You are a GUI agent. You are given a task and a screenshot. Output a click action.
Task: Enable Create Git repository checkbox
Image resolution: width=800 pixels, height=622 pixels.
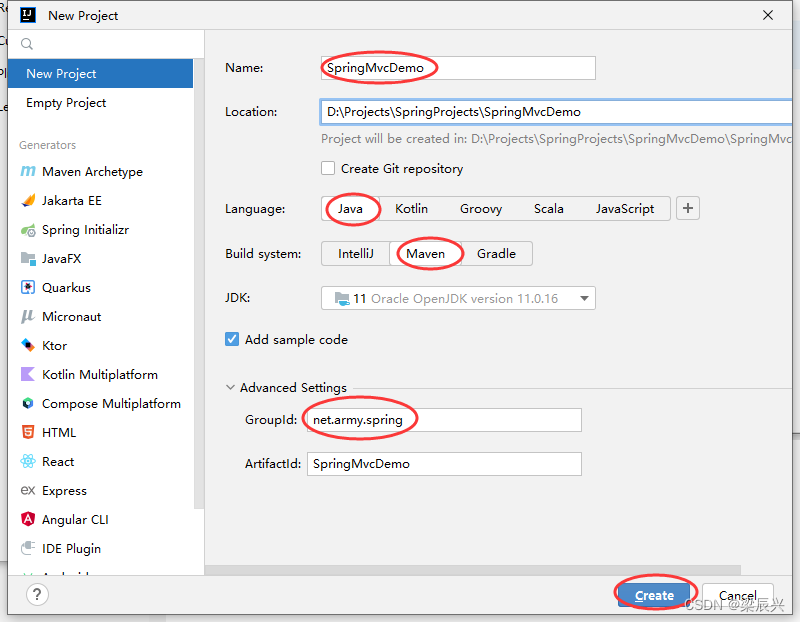tap(328, 168)
